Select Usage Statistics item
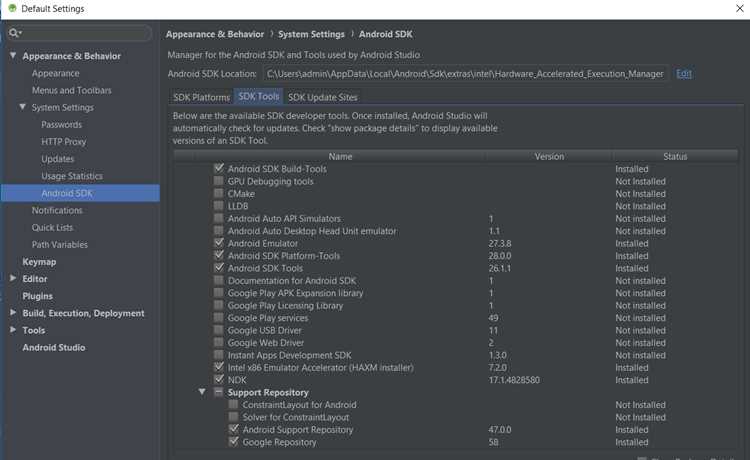Screen dimensions: 750x460 pyautogui.click(x=72, y=176)
